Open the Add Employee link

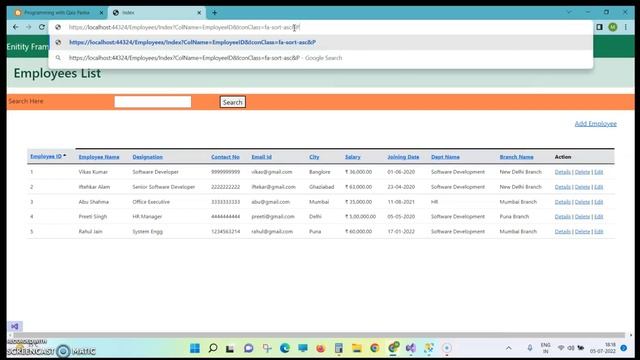(596, 124)
